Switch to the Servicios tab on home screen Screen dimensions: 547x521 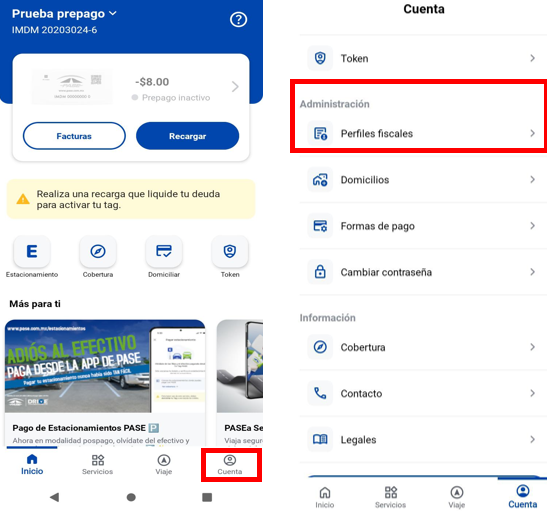(x=98, y=464)
